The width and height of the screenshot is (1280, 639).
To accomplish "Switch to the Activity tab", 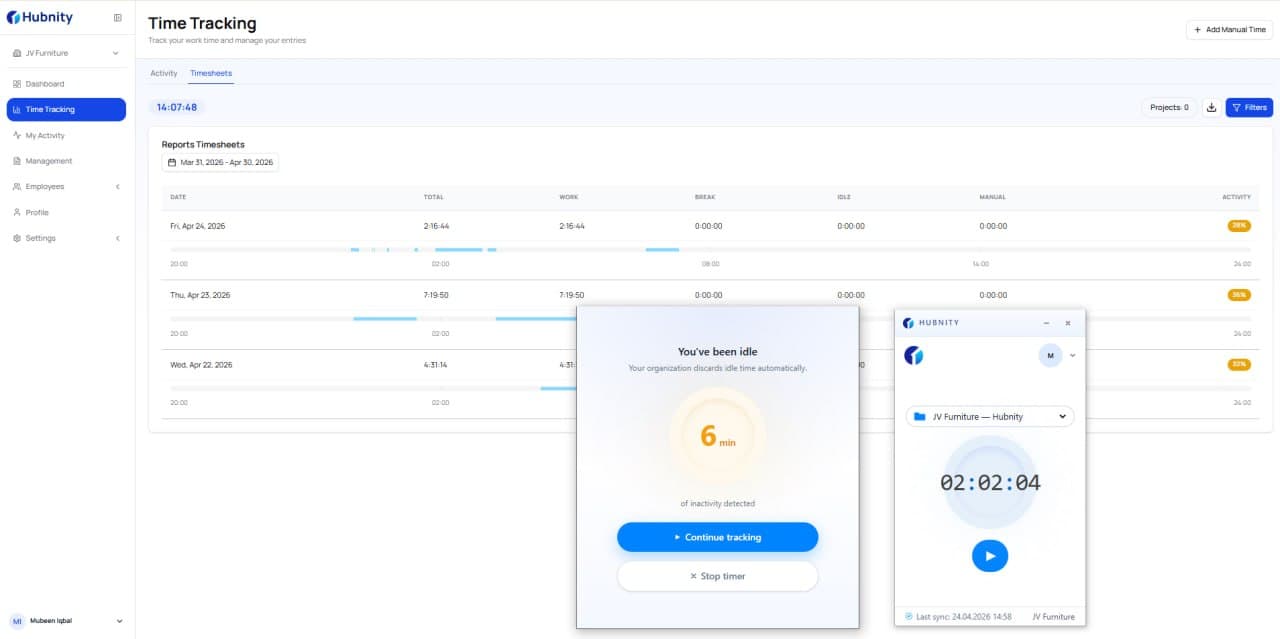I will point(164,73).
